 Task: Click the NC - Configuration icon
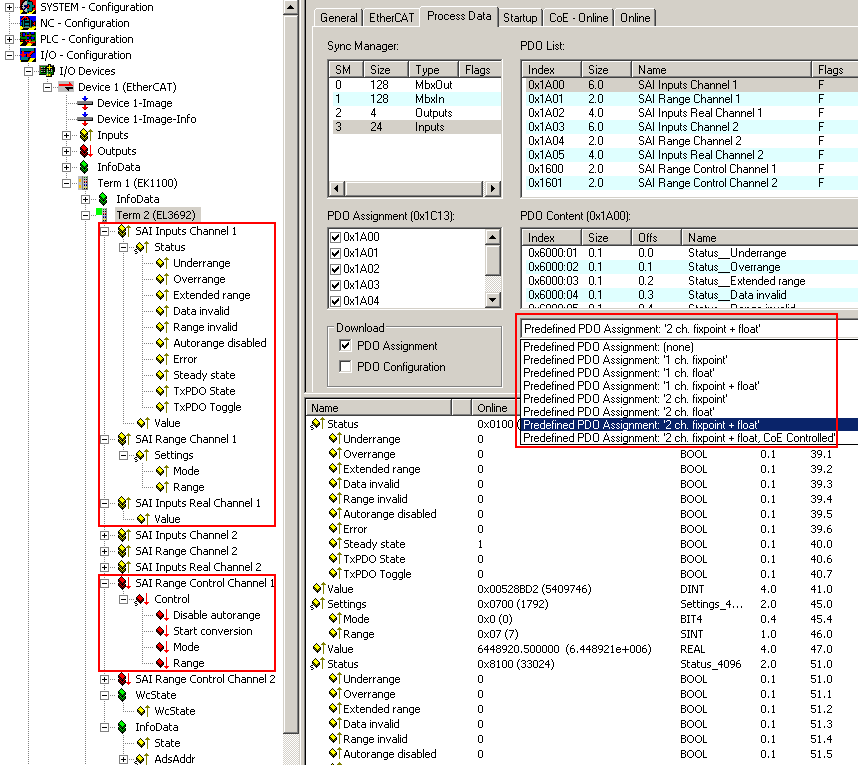27,23
